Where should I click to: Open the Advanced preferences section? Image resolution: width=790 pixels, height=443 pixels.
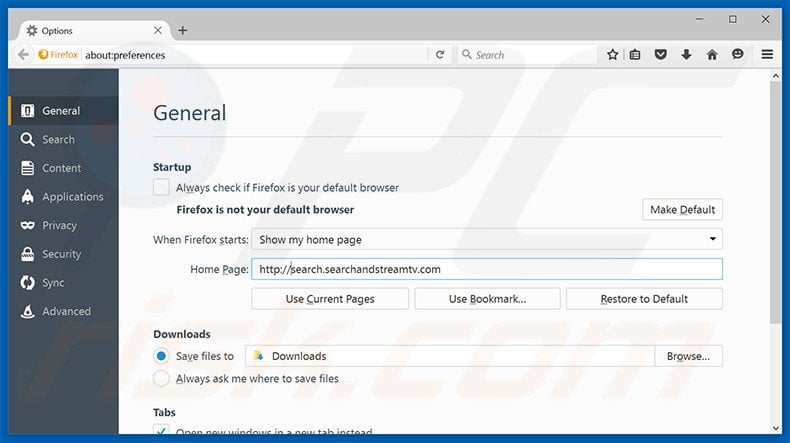tap(63, 311)
